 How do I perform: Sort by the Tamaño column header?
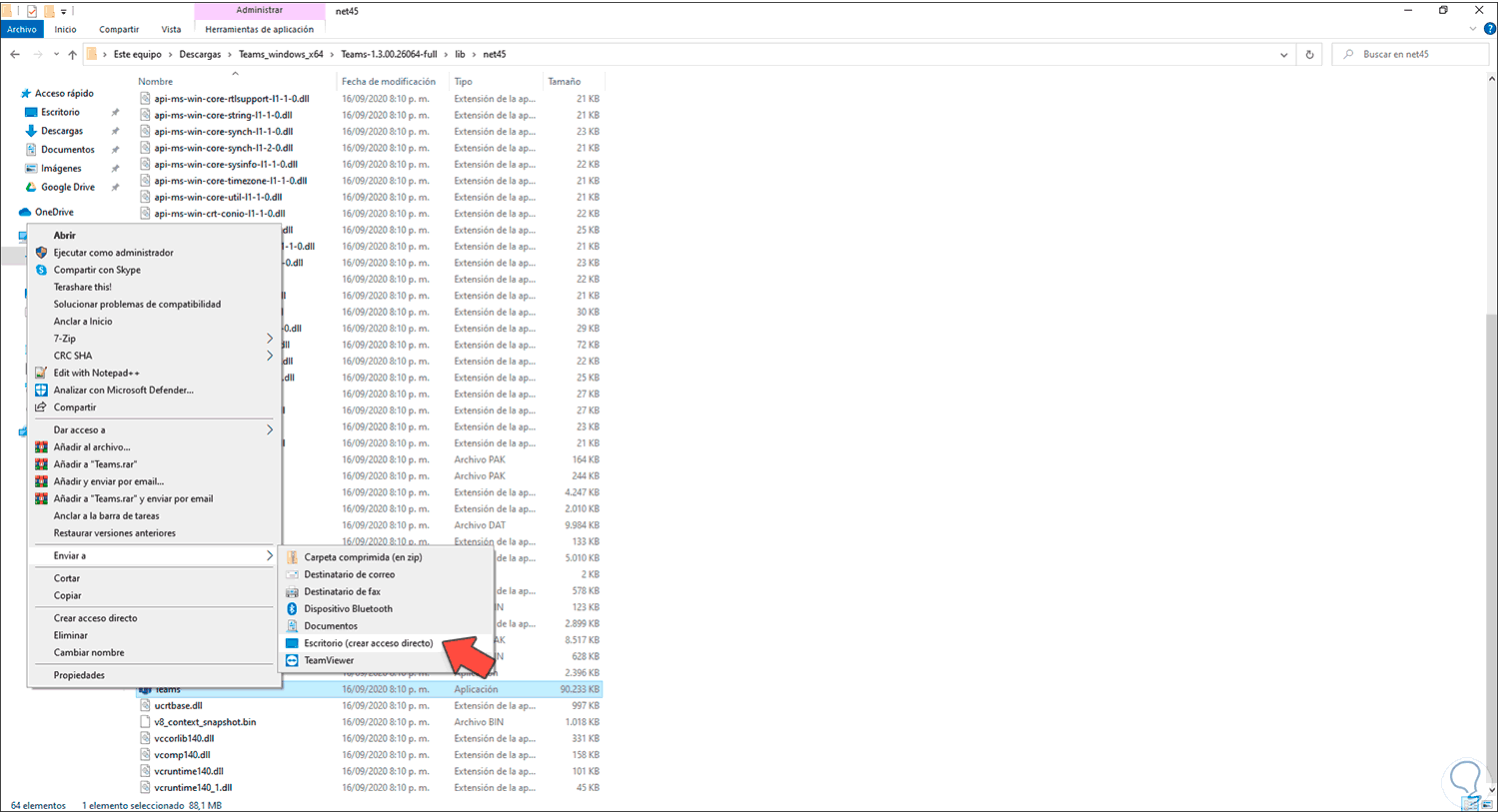(564, 82)
